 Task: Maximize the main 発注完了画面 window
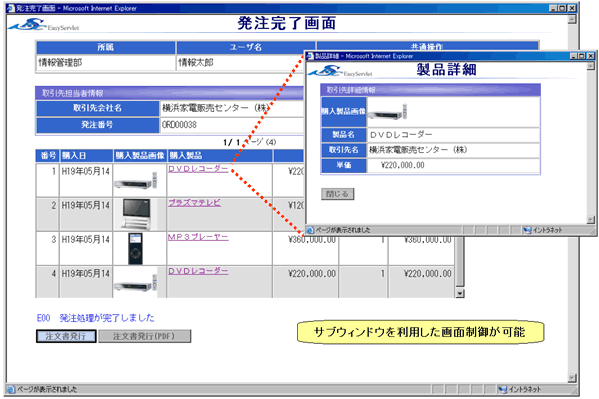[x=563, y=8]
